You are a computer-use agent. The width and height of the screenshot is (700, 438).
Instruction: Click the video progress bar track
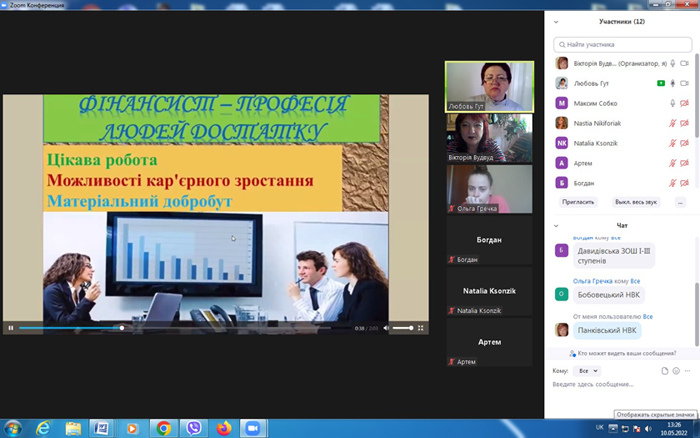[175, 328]
